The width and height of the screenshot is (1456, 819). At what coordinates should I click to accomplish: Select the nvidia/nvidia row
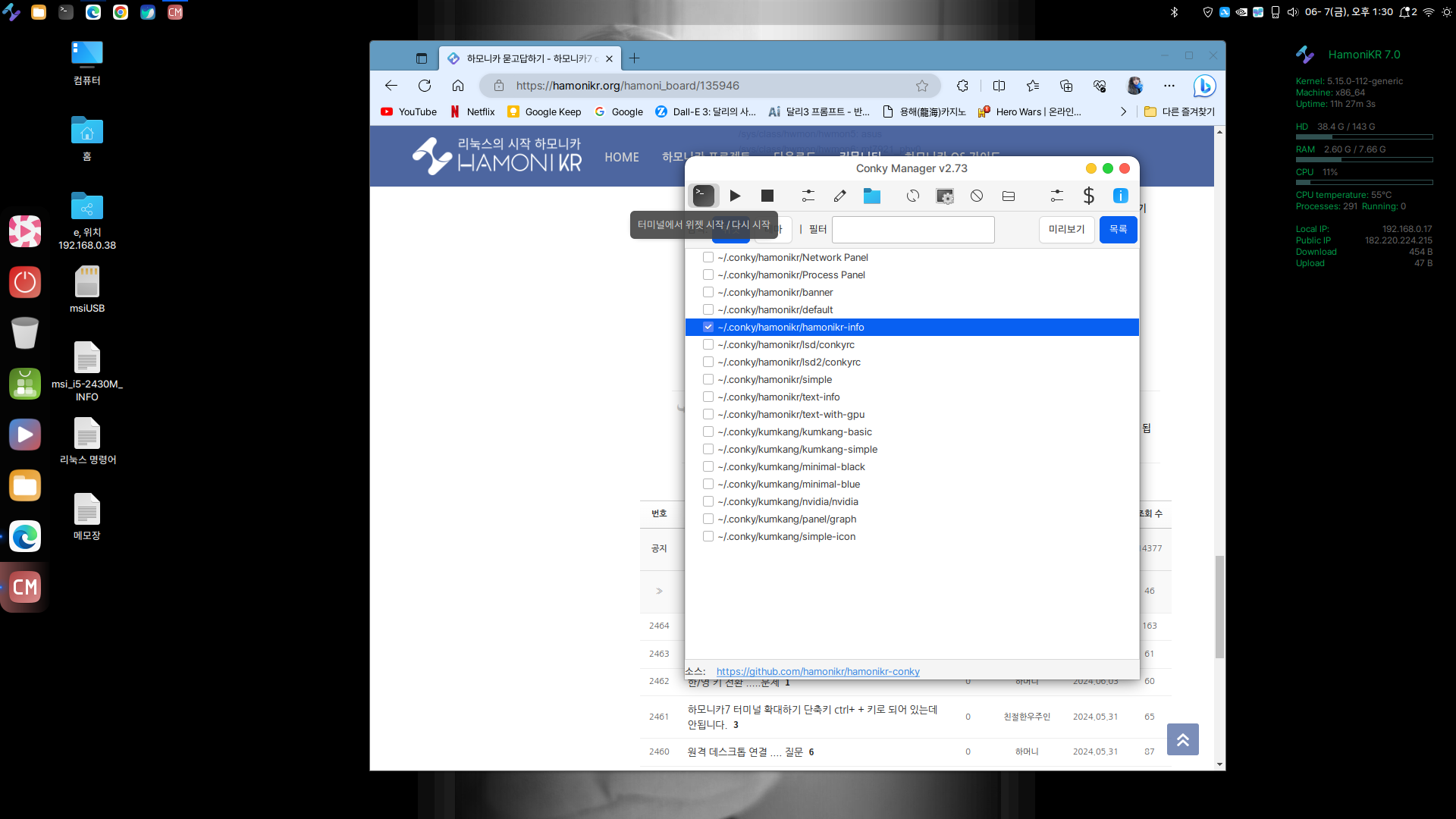coord(912,501)
